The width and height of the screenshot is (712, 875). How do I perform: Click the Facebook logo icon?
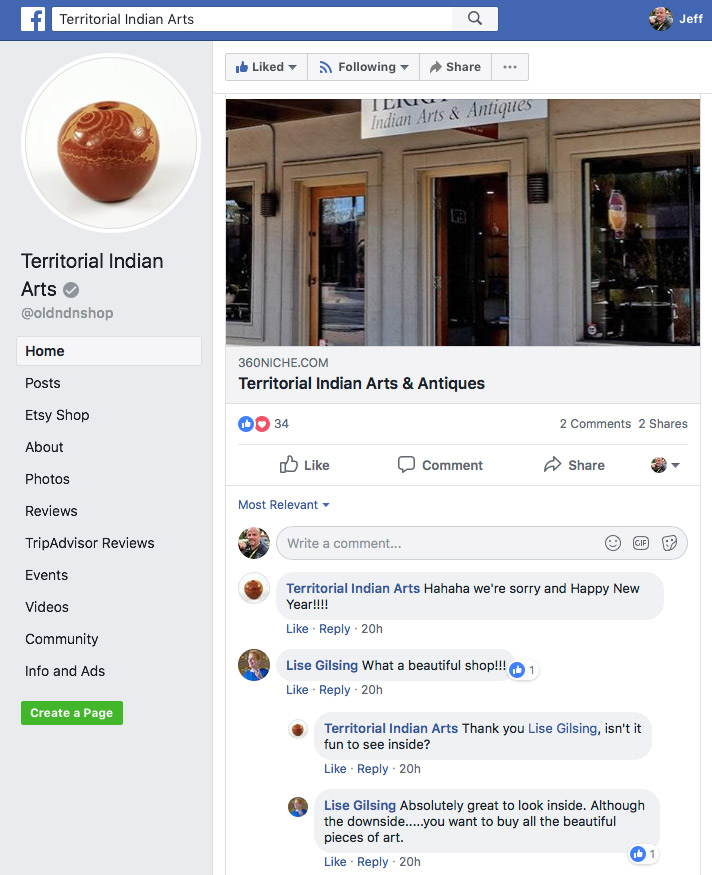[33, 20]
